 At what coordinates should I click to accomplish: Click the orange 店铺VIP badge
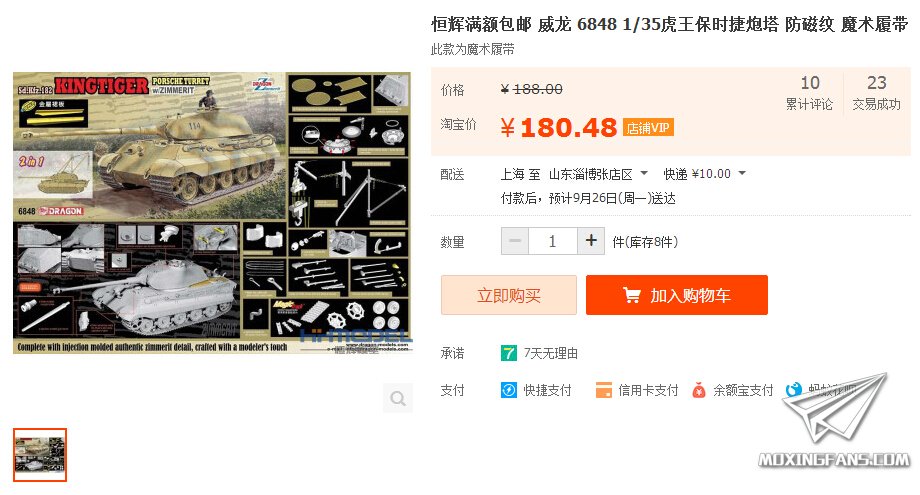648,128
